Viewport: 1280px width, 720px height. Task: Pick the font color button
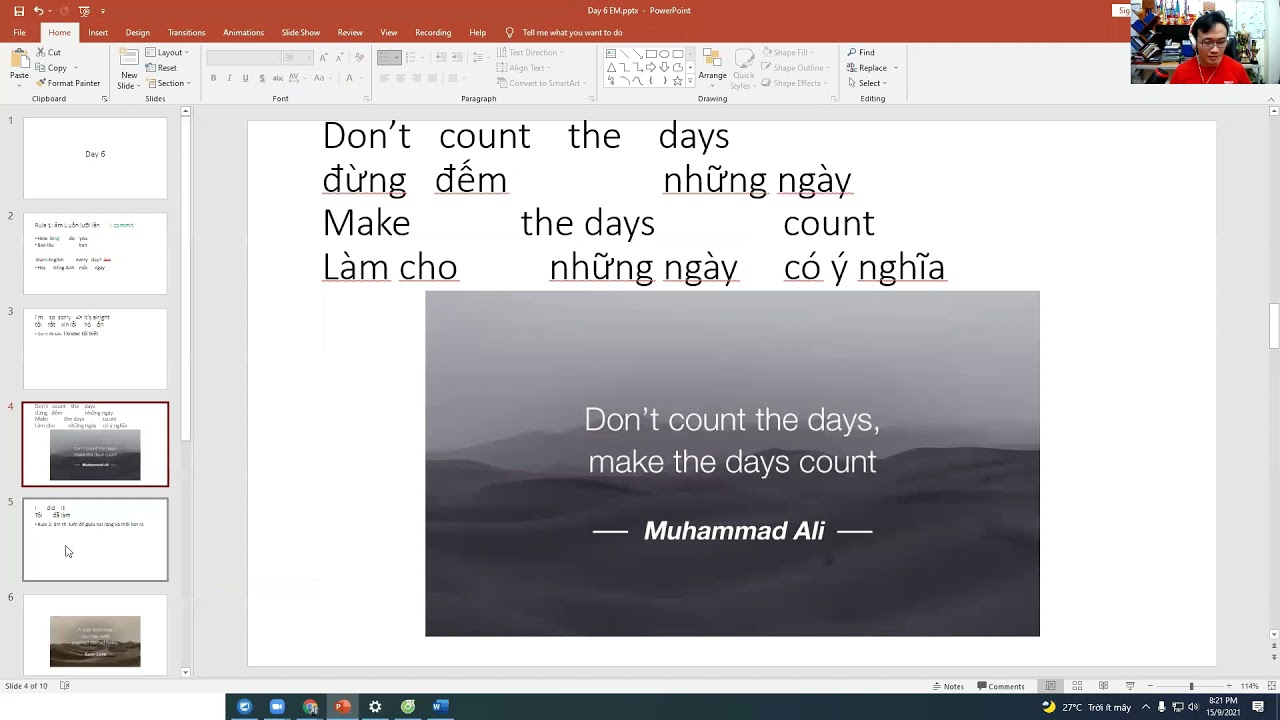pos(348,78)
